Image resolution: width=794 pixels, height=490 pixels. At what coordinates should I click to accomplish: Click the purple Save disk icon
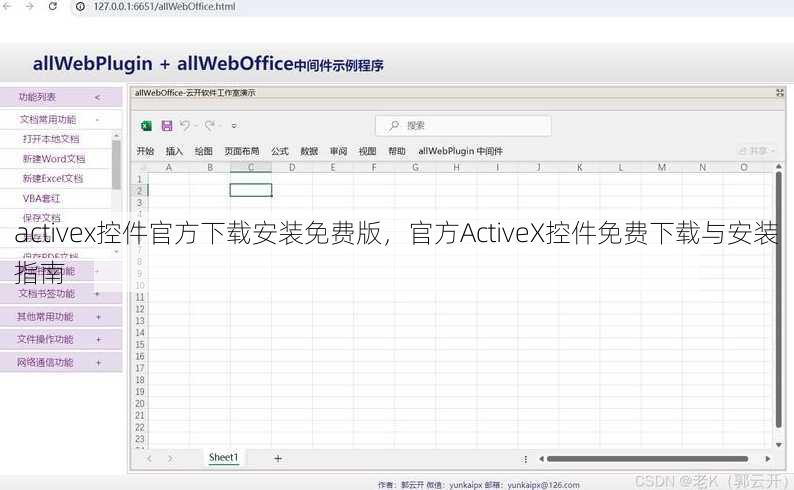(x=167, y=126)
